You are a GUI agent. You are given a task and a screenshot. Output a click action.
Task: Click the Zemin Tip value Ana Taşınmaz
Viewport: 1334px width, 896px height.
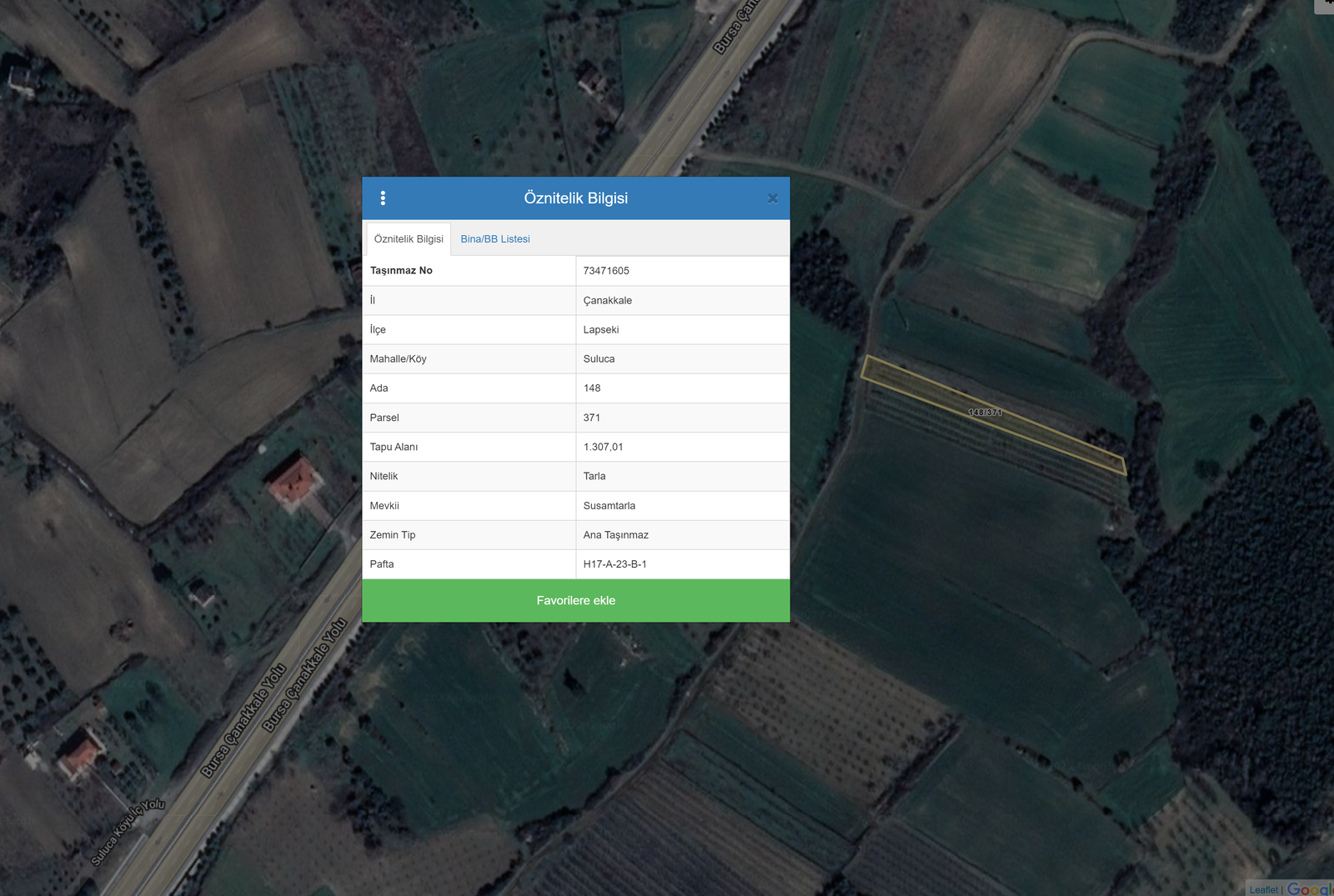tap(615, 535)
